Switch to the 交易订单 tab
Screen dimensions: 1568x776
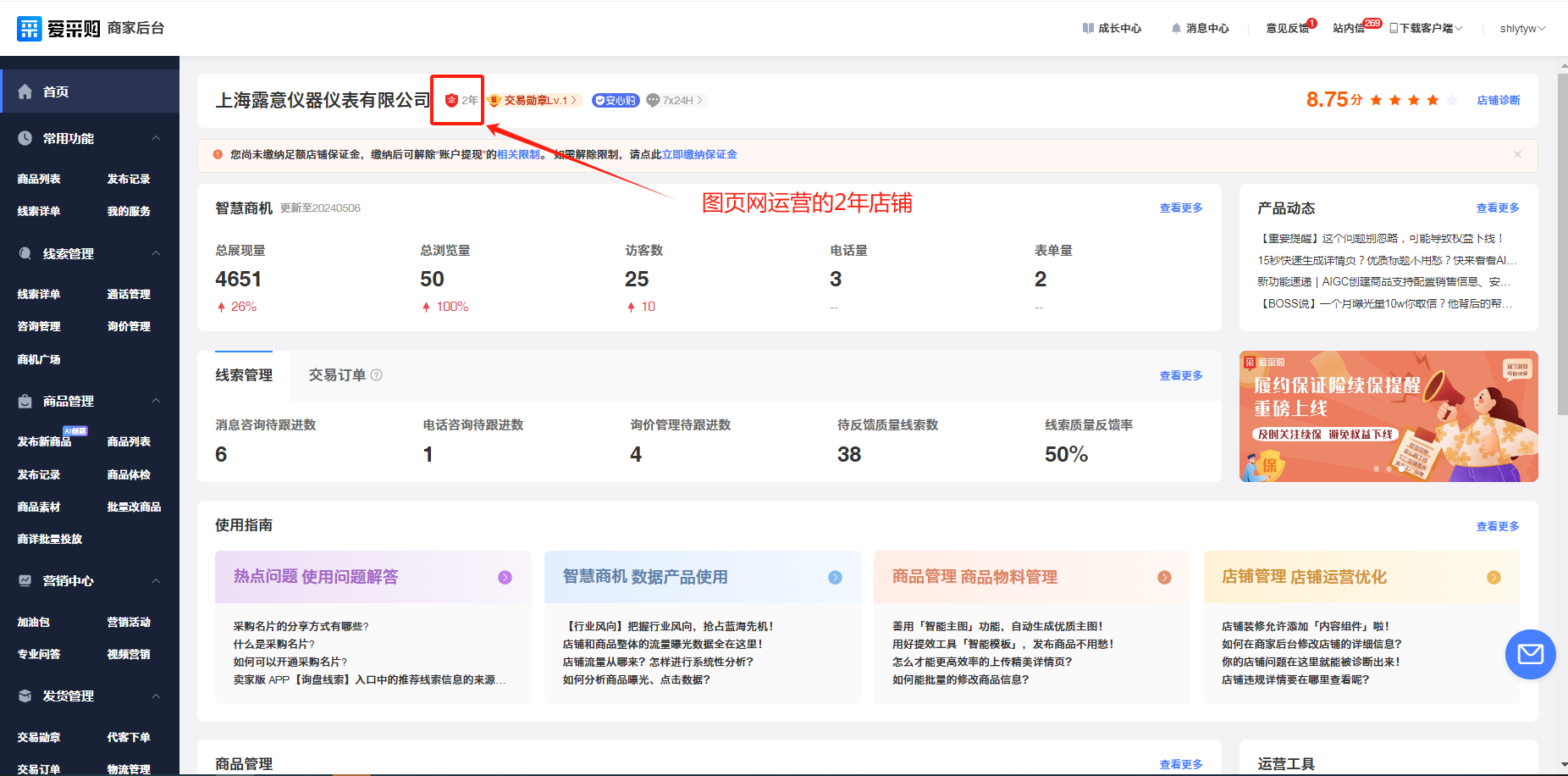[337, 375]
